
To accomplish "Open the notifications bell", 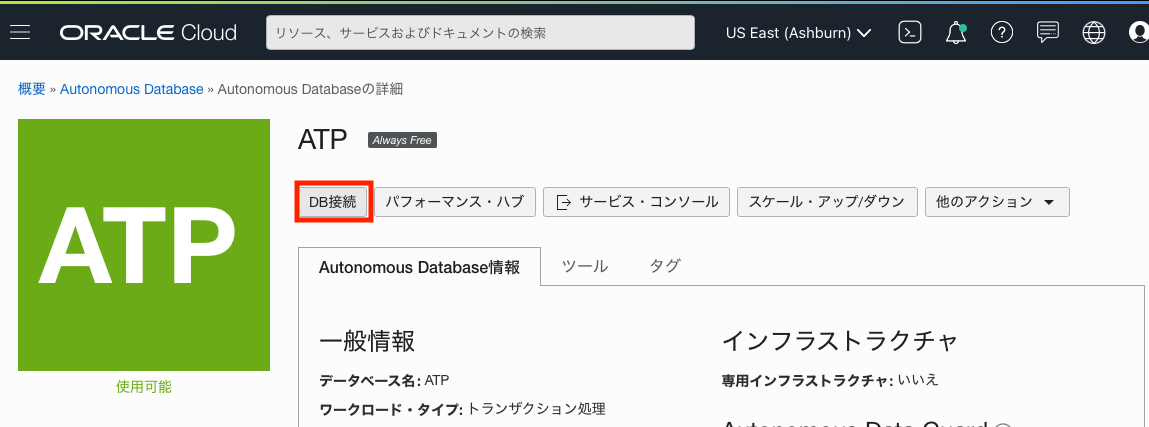I will coord(956,32).
